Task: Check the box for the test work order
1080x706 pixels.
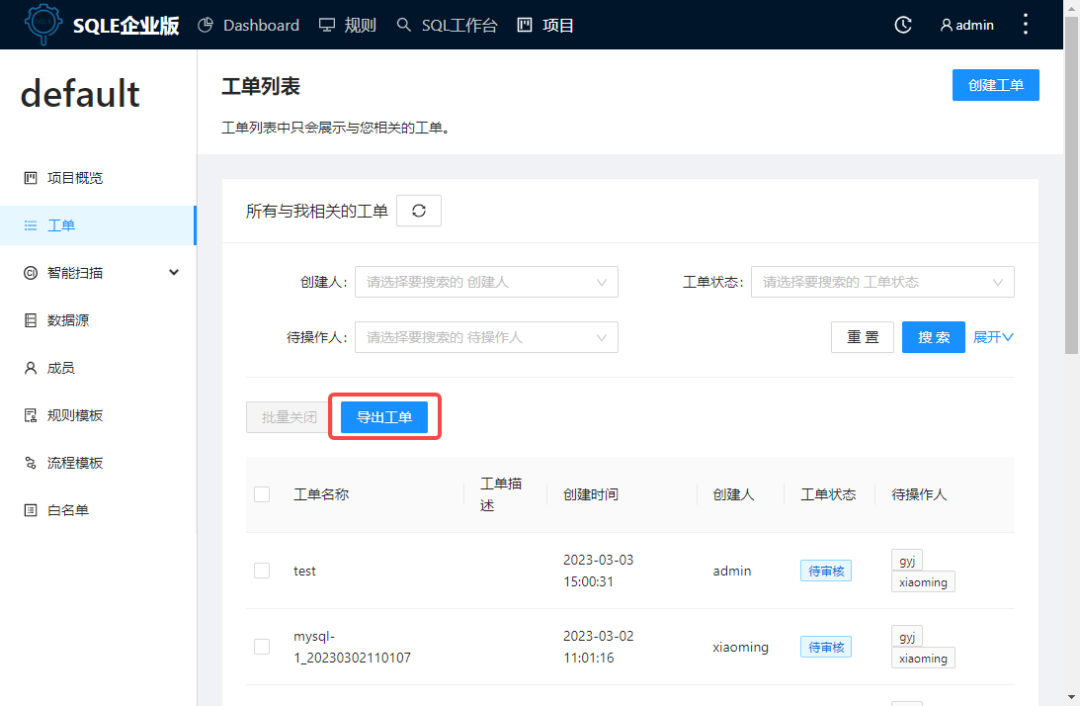Action: pyautogui.click(x=262, y=570)
